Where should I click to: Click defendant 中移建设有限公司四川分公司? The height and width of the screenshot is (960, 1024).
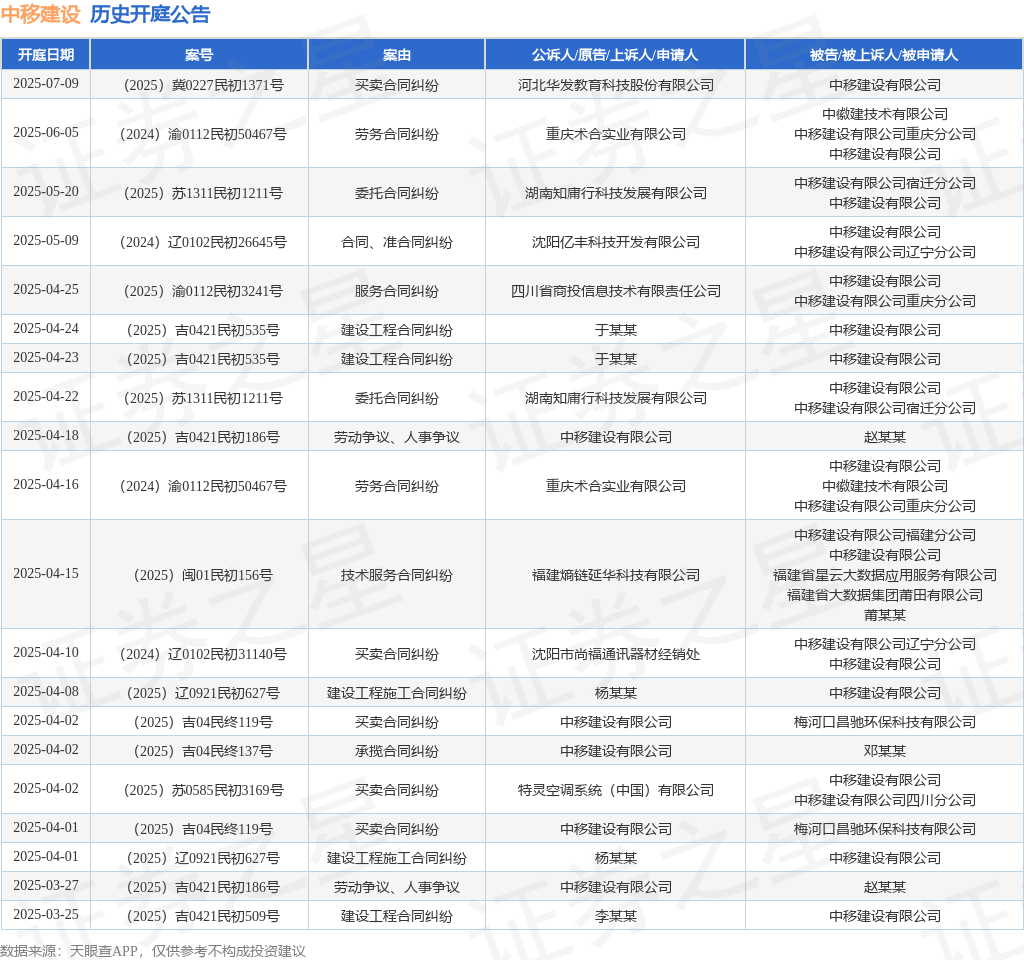pos(885,801)
